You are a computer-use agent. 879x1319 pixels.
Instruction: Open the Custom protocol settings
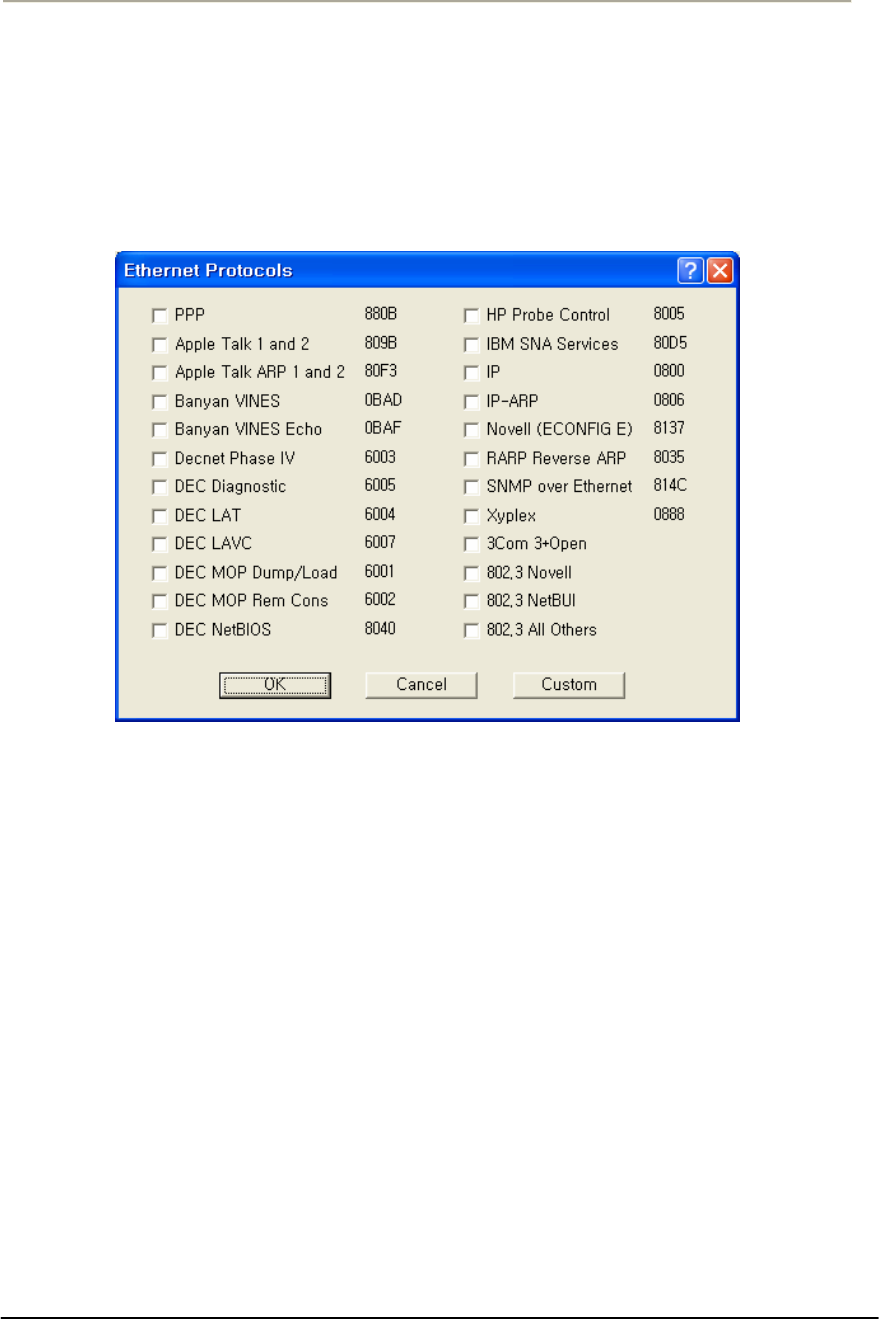[x=569, y=685]
